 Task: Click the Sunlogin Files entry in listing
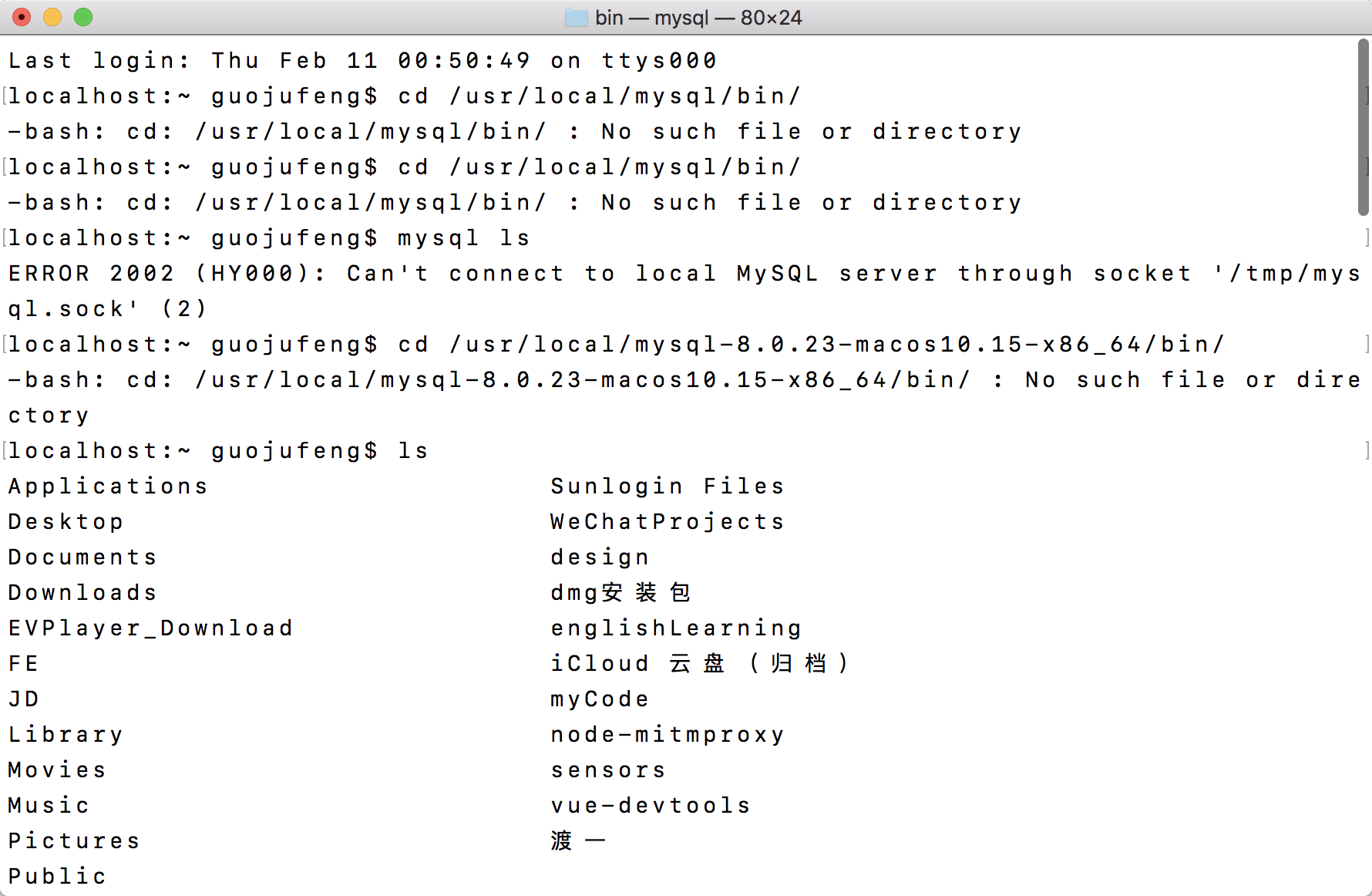668,486
